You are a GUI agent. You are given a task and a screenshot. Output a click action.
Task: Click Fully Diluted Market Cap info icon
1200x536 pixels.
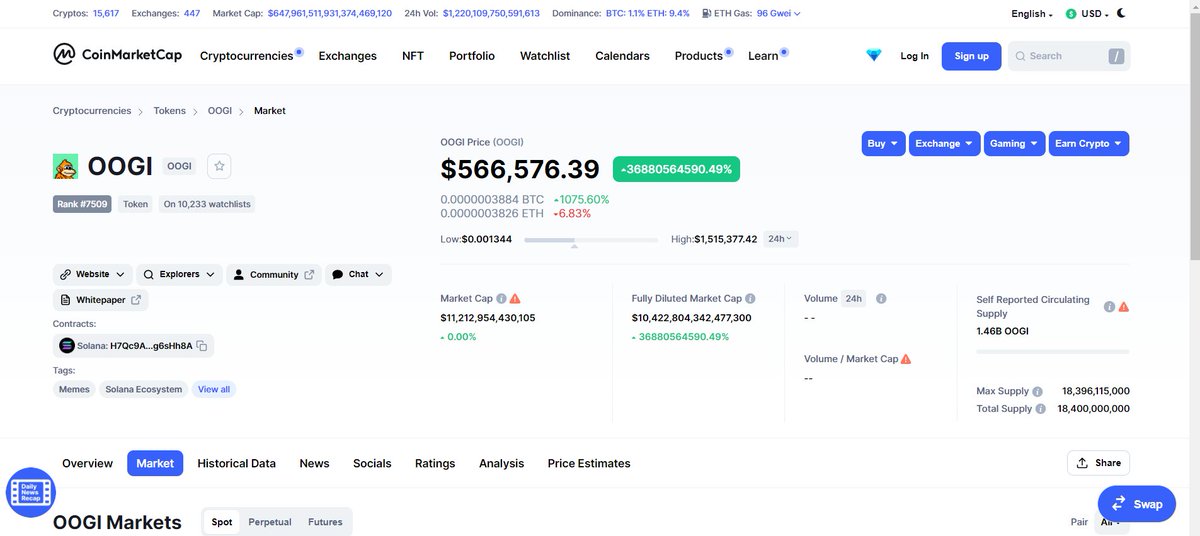[750, 298]
